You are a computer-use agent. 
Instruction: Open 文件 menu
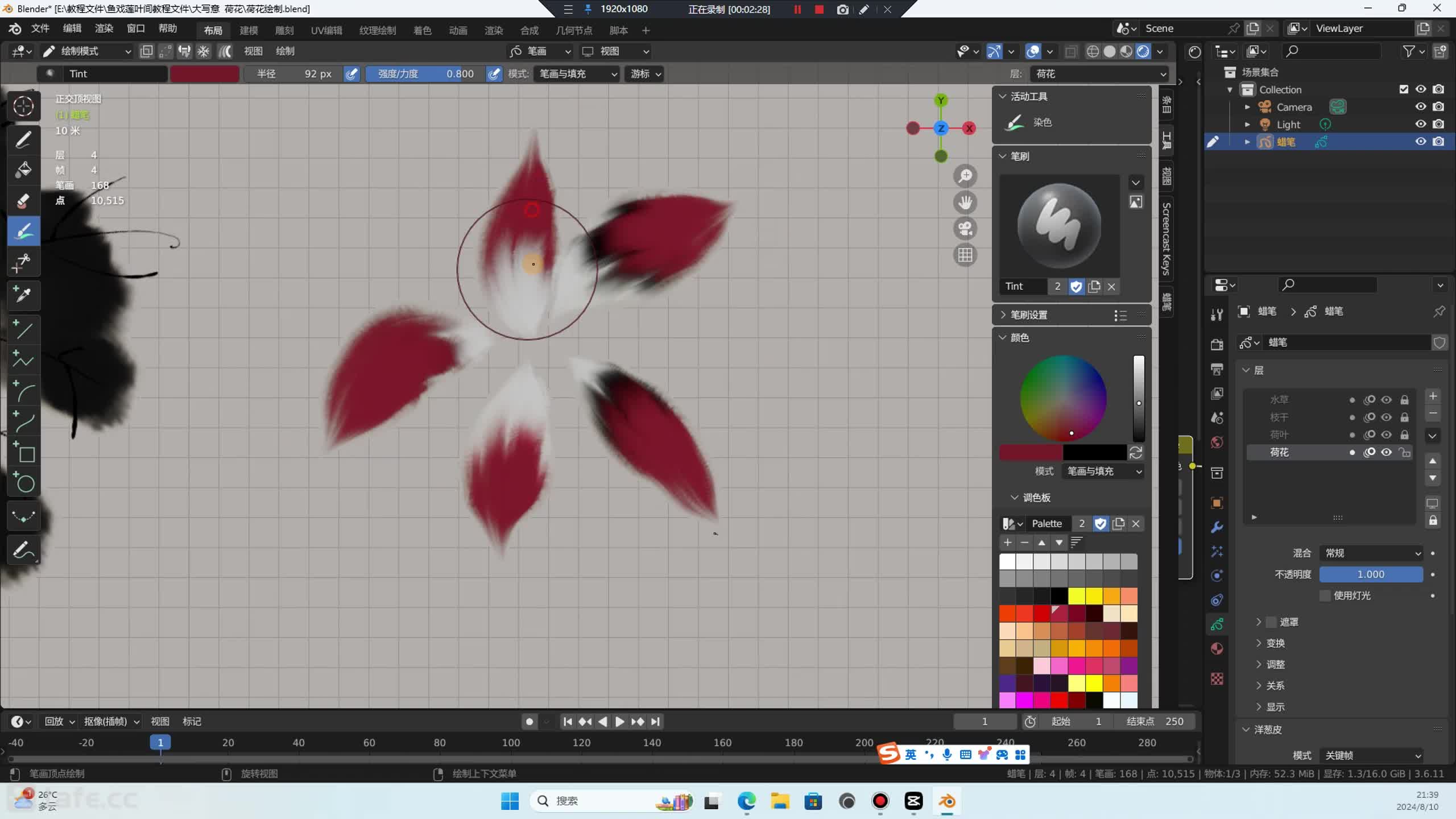pyautogui.click(x=40, y=28)
